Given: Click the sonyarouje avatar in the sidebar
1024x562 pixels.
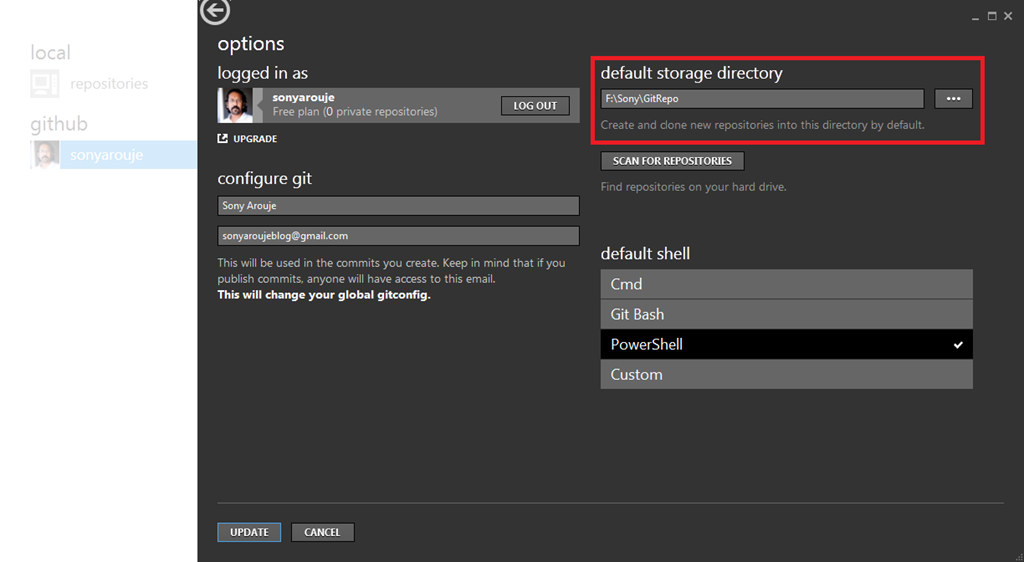Looking at the screenshot, I should pyautogui.click(x=45, y=155).
